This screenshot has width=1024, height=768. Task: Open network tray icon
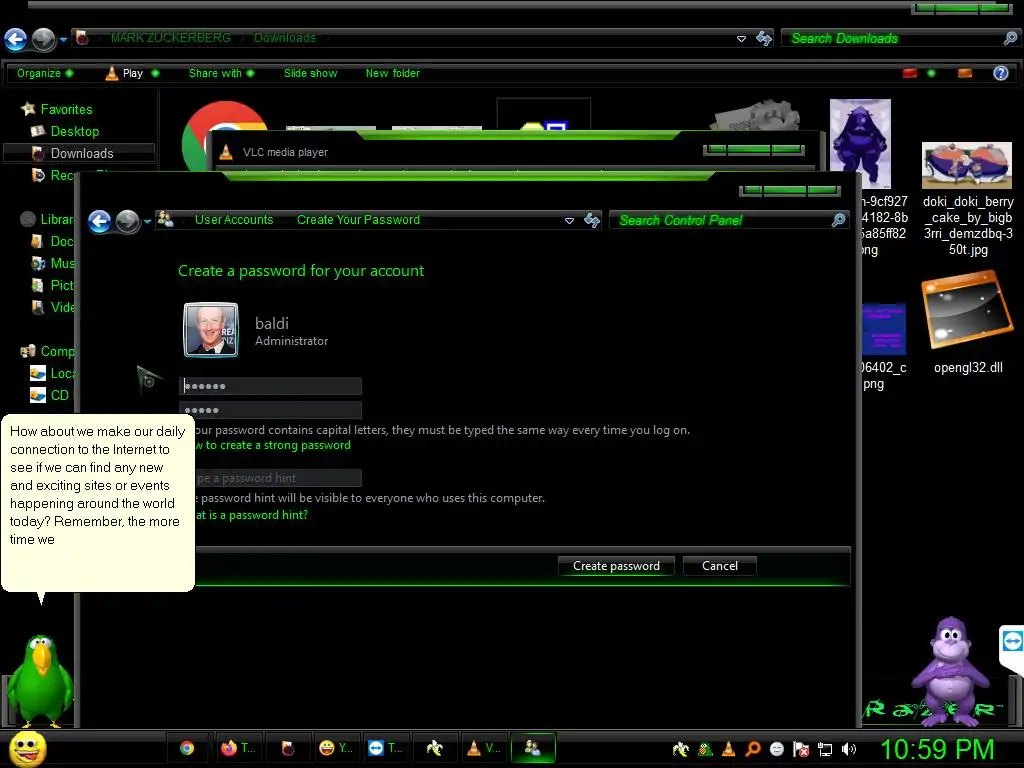(x=825, y=749)
